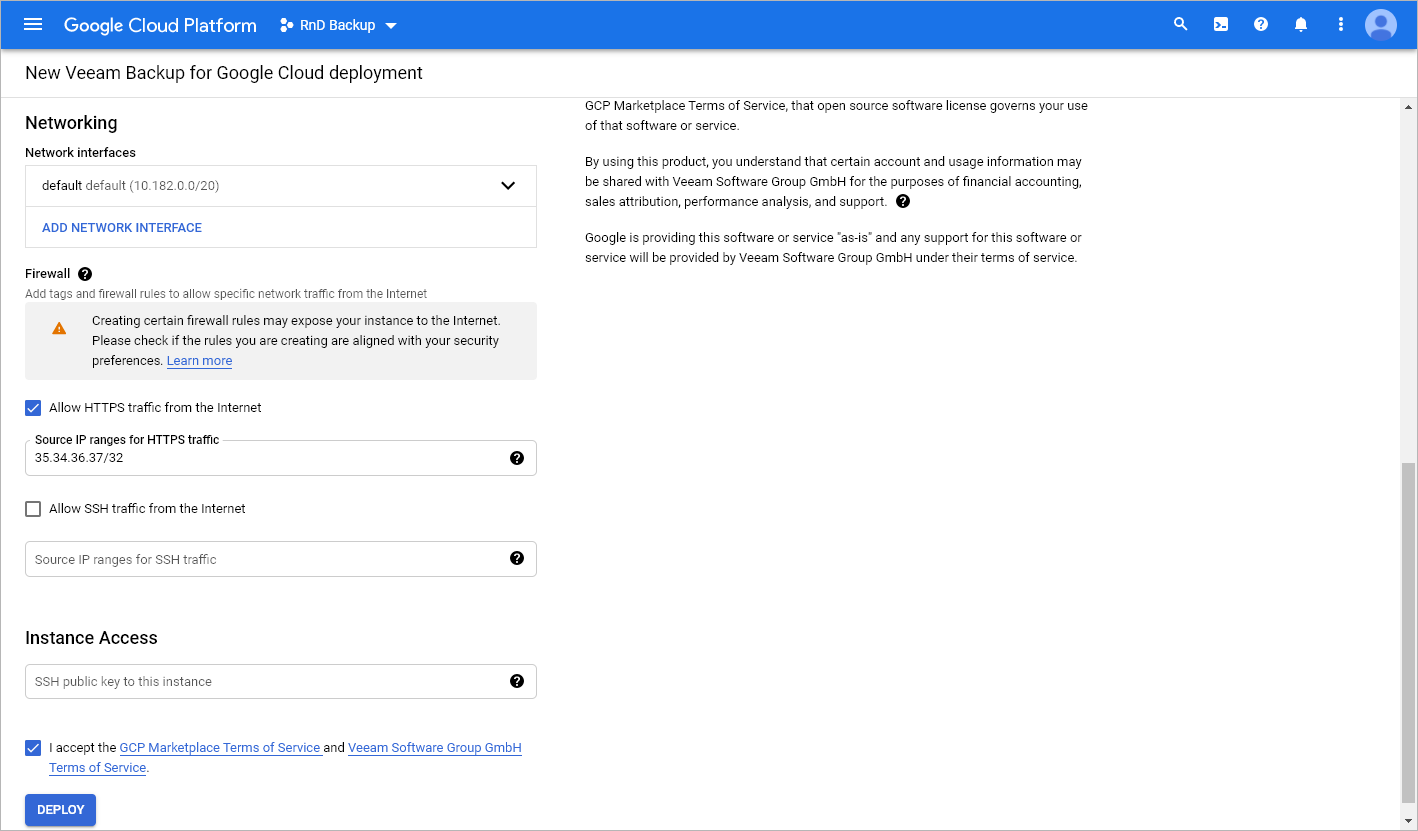Click scrollbar up arrow

[x=1408, y=107]
